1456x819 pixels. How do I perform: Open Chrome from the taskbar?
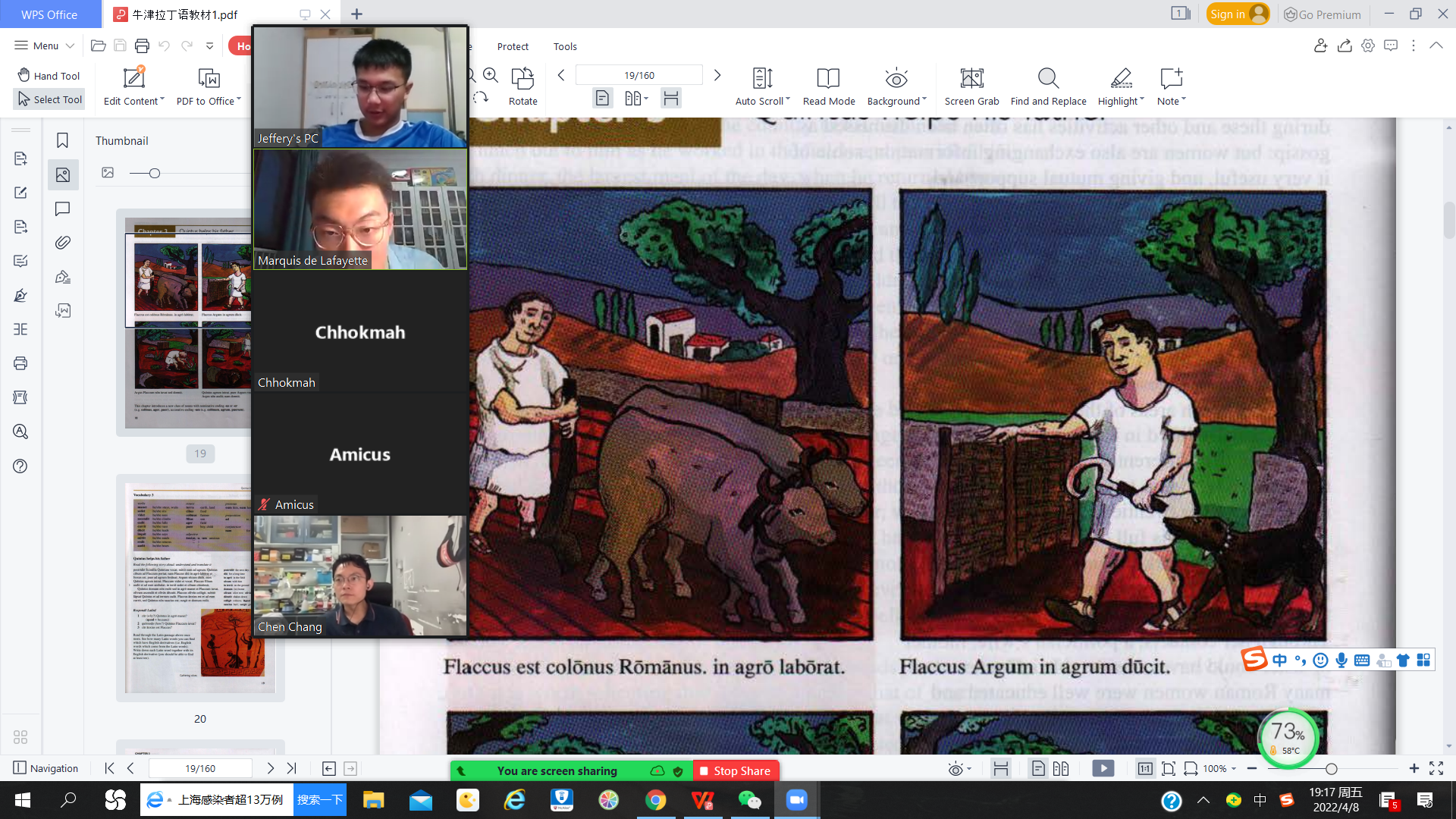pos(656,800)
